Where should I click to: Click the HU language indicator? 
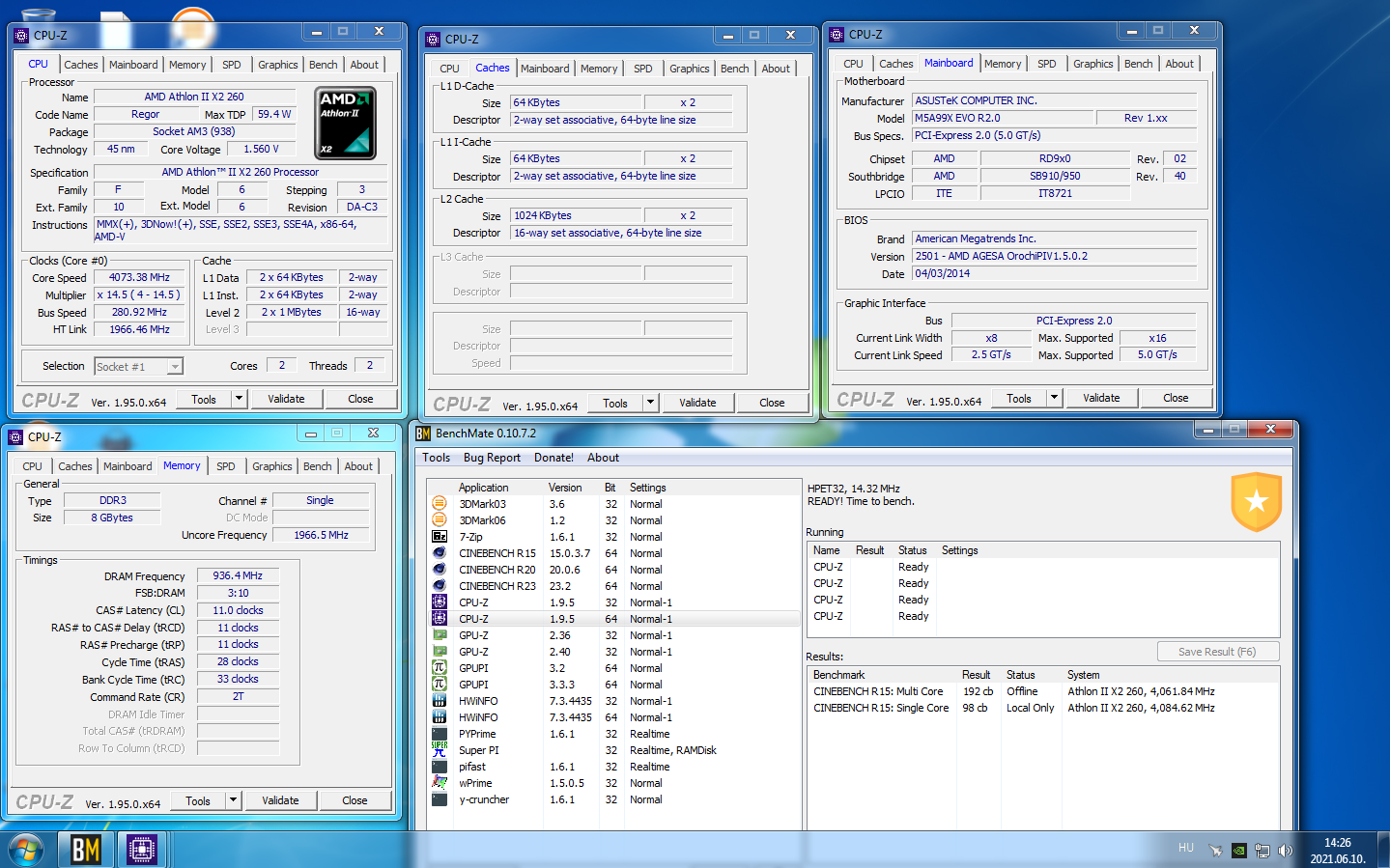[x=1186, y=848]
